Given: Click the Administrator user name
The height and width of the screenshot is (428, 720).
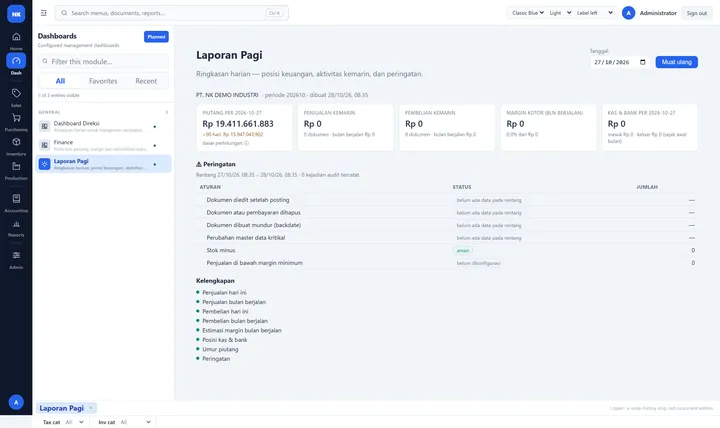Looking at the screenshot, I should point(658,13).
